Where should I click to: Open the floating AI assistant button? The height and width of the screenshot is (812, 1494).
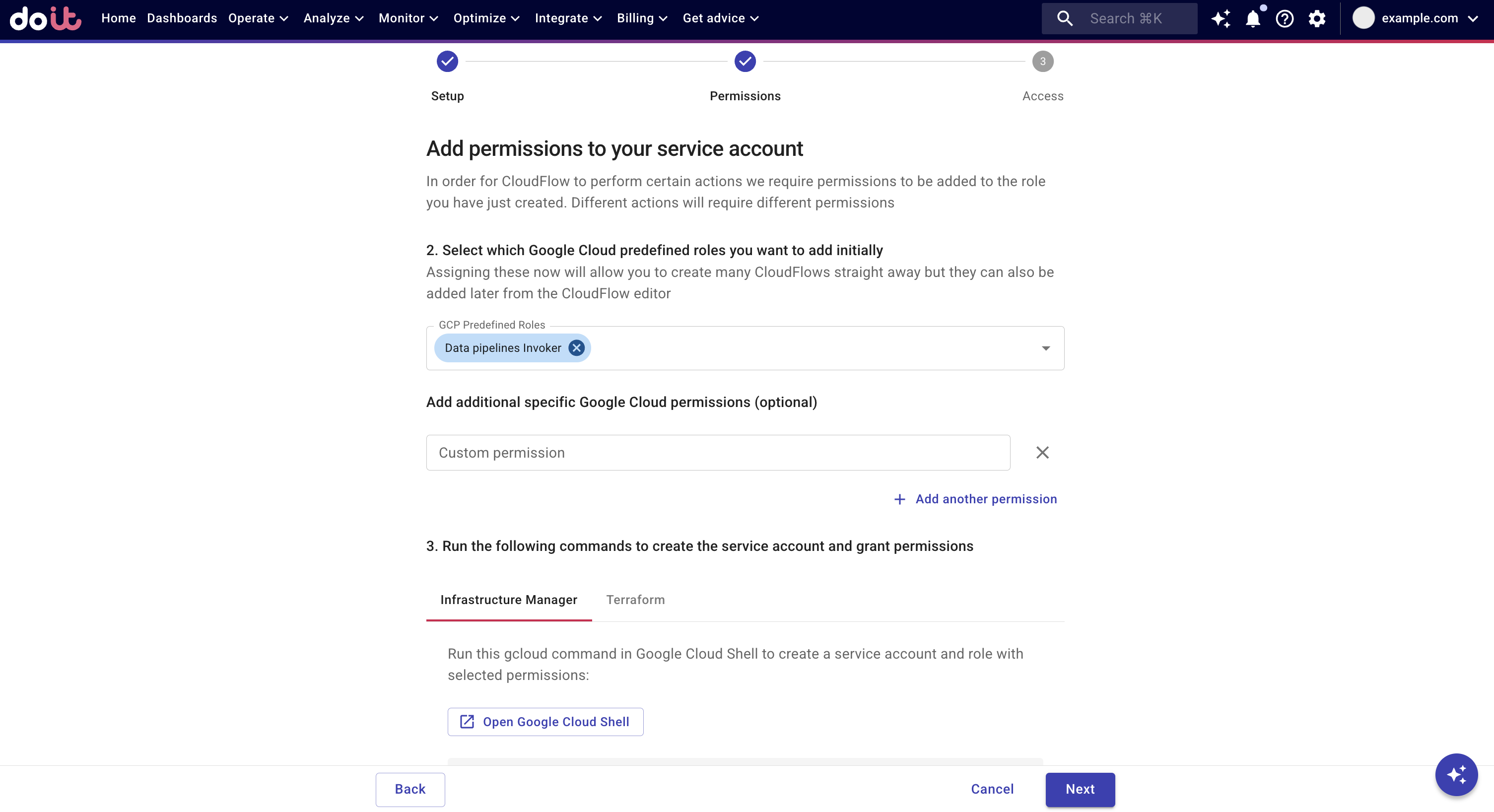(1456, 774)
